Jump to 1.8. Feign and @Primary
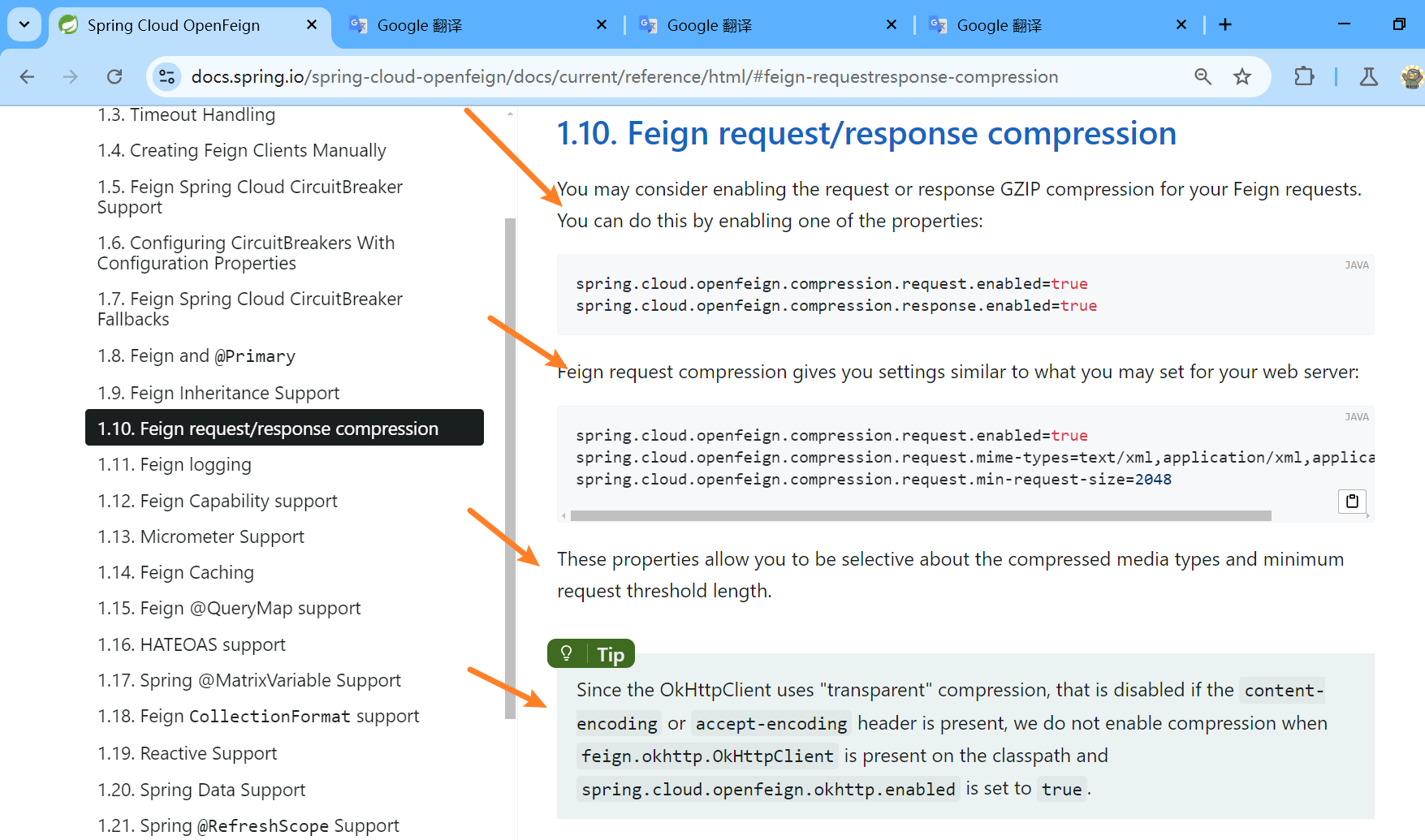 pyautogui.click(x=196, y=355)
